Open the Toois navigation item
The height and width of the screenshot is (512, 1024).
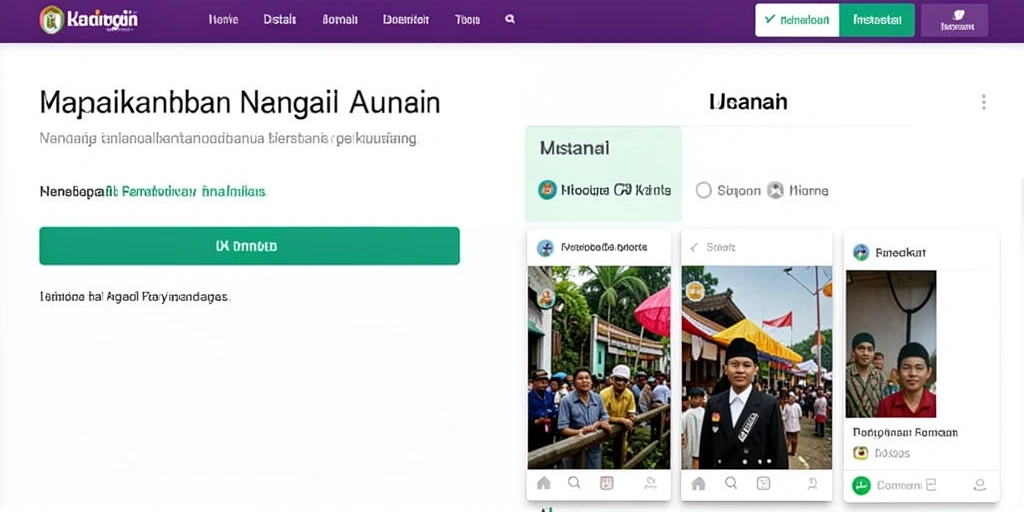click(468, 20)
